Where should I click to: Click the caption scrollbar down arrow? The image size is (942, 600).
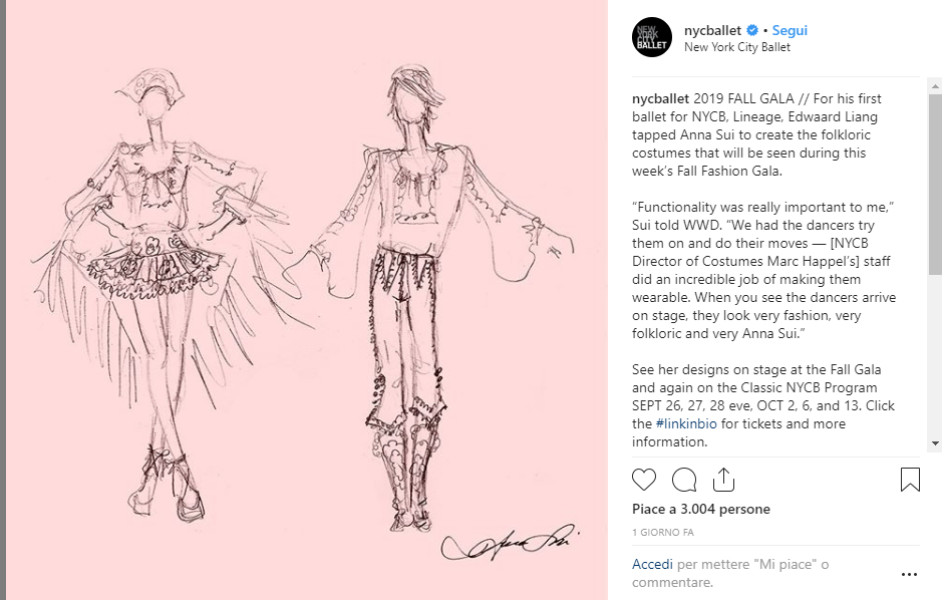click(935, 443)
